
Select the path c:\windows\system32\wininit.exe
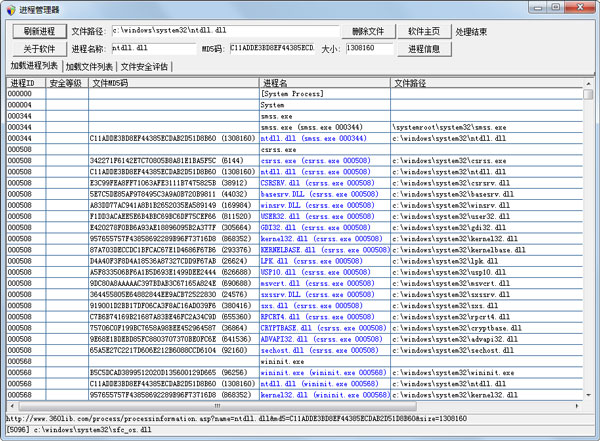click(x=453, y=372)
